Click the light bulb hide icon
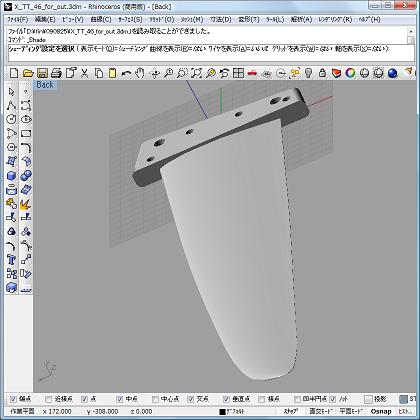 [308, 73]
